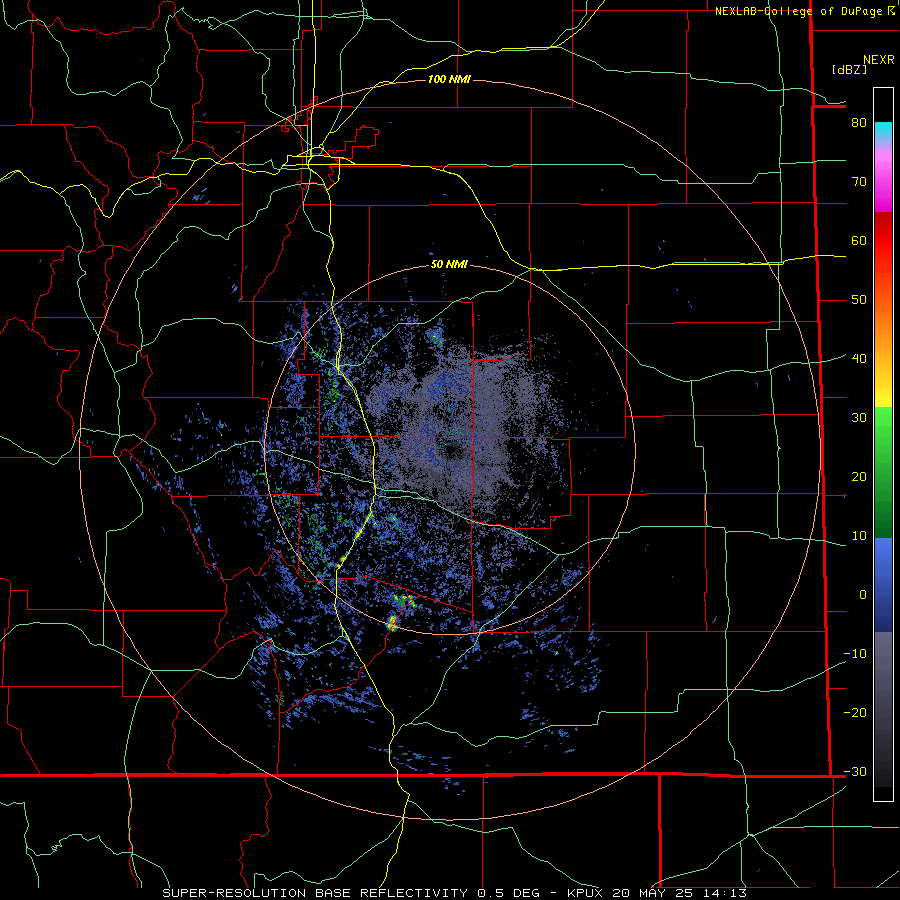Select the 100 NMI range ring label
This screenshot has width=900, height=900.
[x=449, y=79]
